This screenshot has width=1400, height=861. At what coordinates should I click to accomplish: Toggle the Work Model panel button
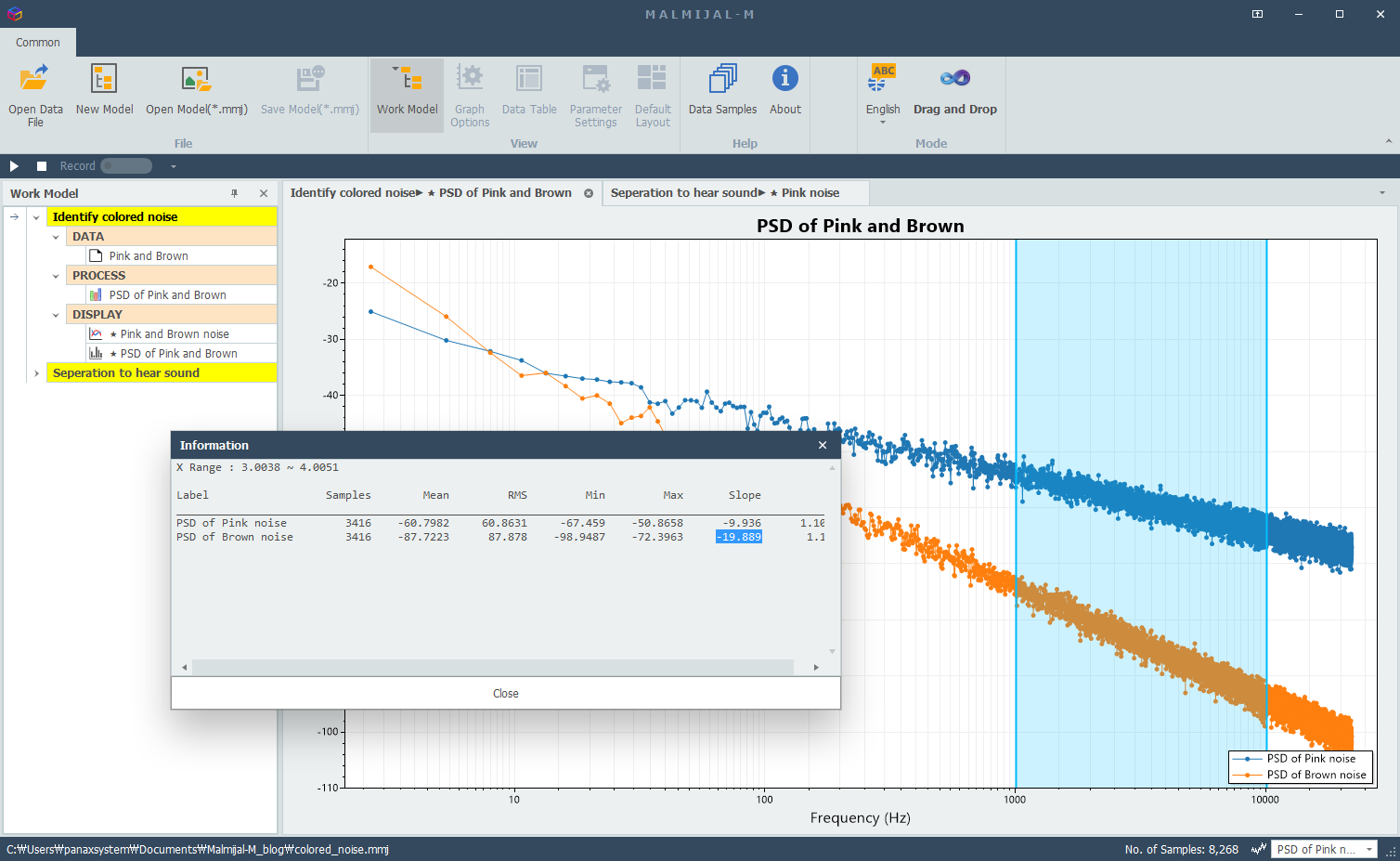pyautogui.click(x=407, y=95)
